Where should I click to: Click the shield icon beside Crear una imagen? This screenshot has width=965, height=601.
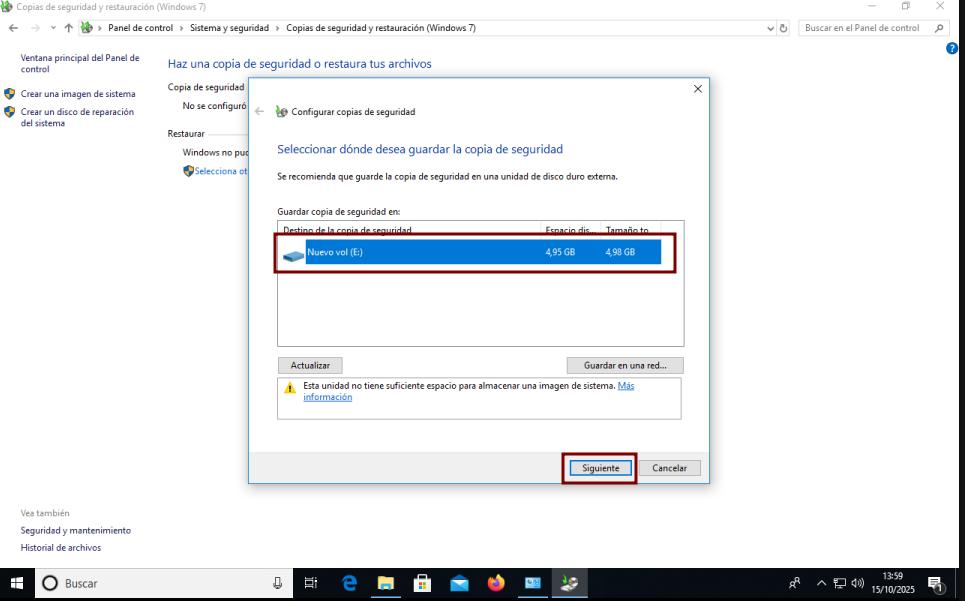[x=9, y=94]
